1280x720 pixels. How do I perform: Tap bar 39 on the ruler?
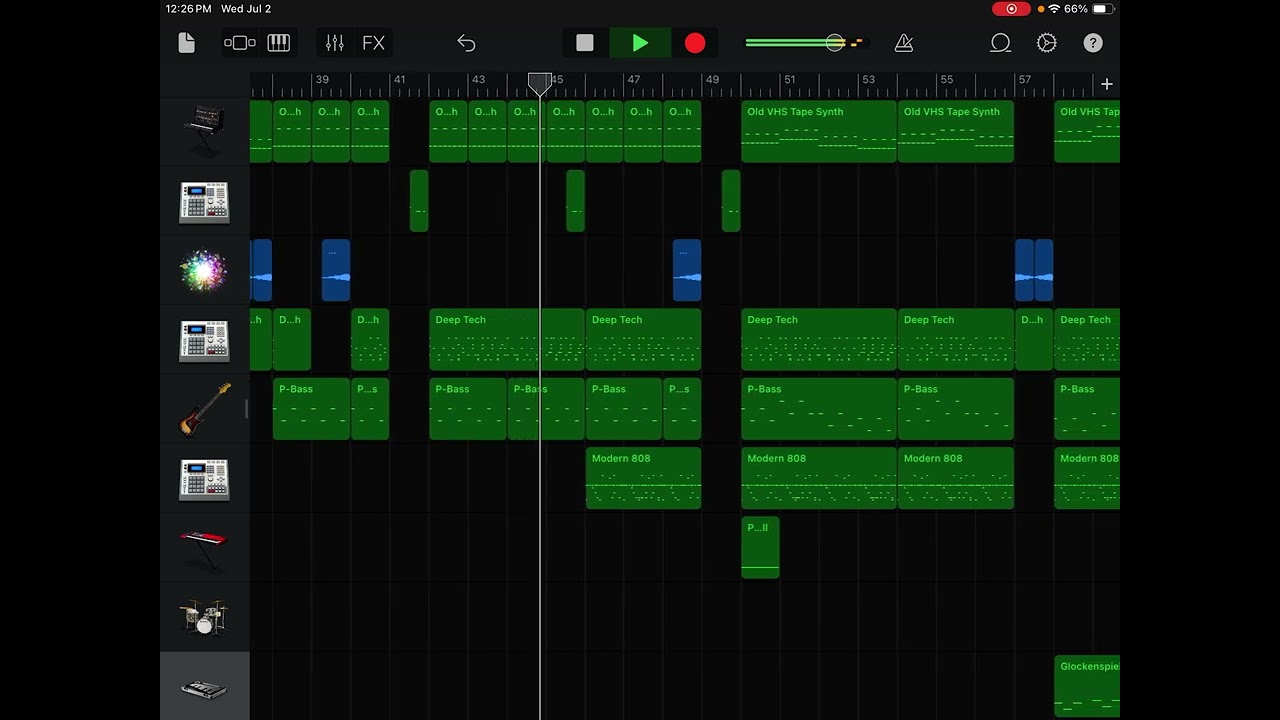click(322, 79)
